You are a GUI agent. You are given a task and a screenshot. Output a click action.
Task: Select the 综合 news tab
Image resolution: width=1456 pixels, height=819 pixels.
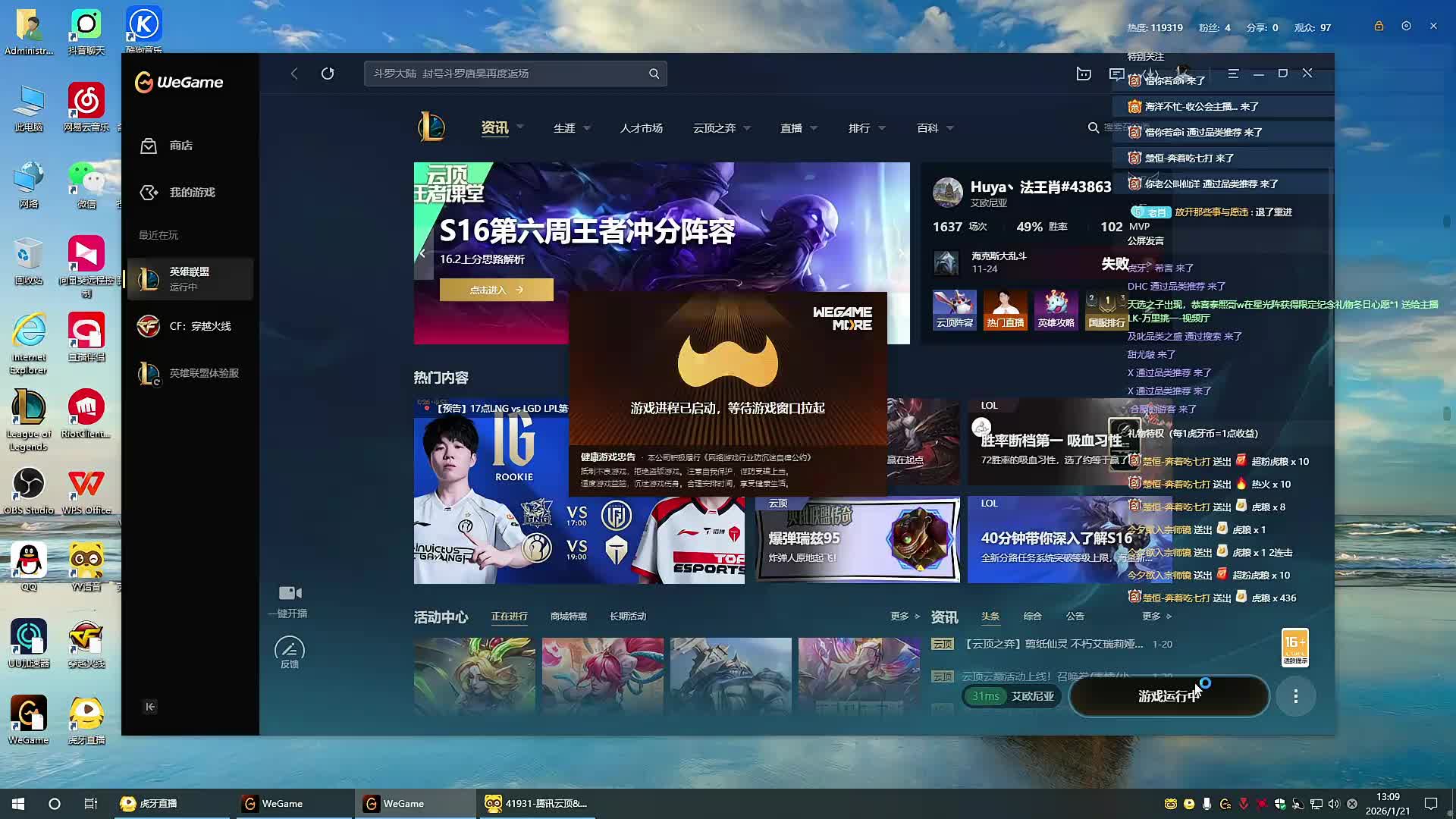point(1032,617)
